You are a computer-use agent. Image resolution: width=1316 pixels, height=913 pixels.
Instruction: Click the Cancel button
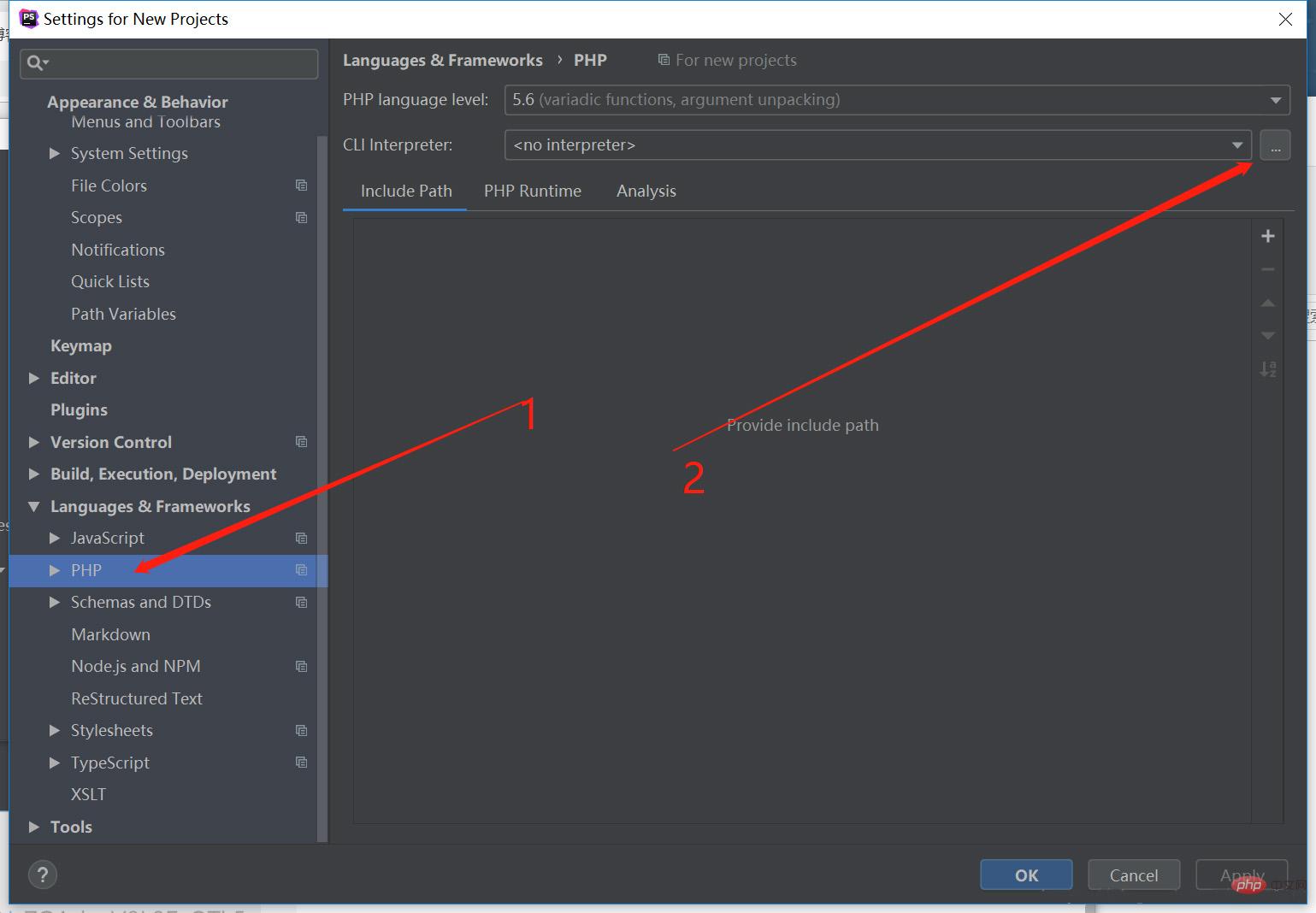coord(1134,875)
